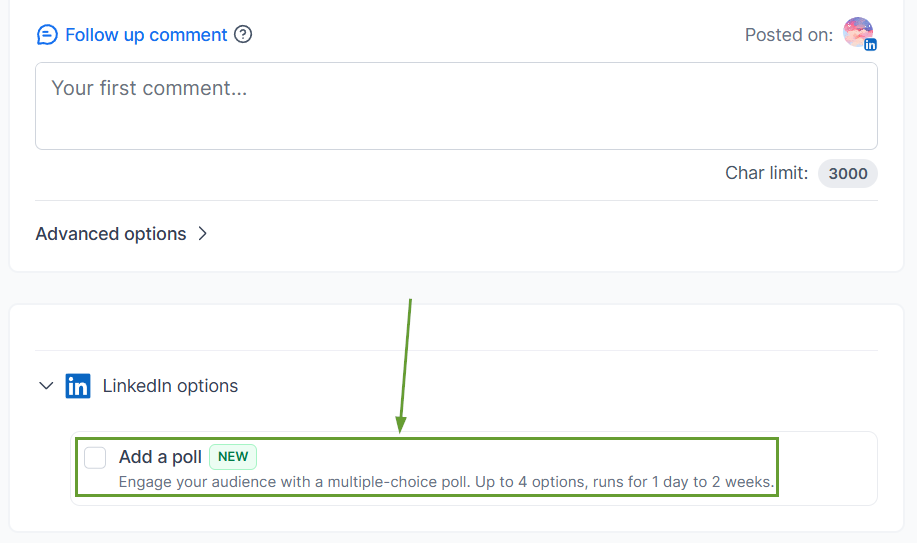Image resolution: width=917 pixels, height=543 pixels.
Task: Click the Char limit: label
Action: pos(767,173)
